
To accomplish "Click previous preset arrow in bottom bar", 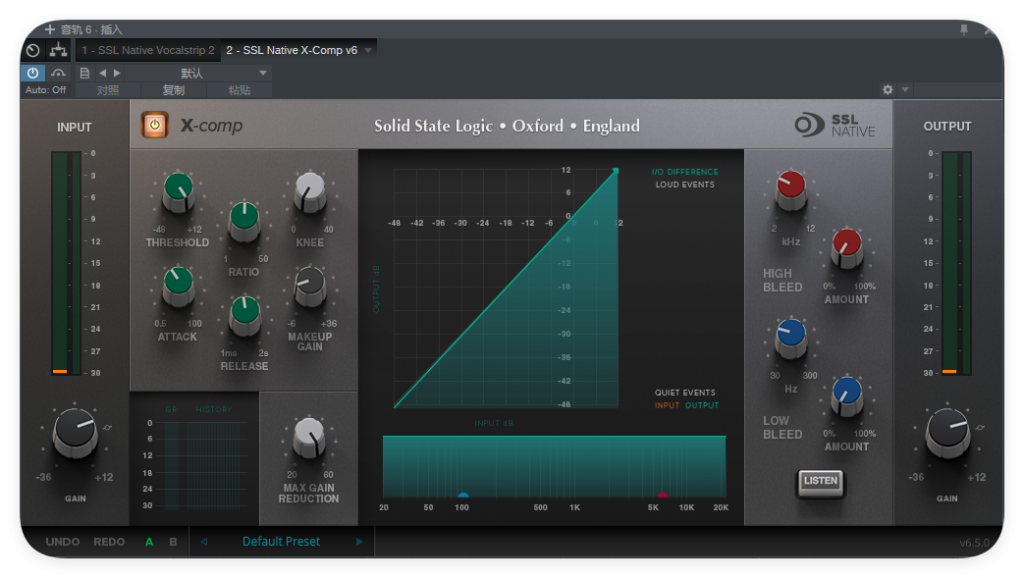I will tap(204, 541).
